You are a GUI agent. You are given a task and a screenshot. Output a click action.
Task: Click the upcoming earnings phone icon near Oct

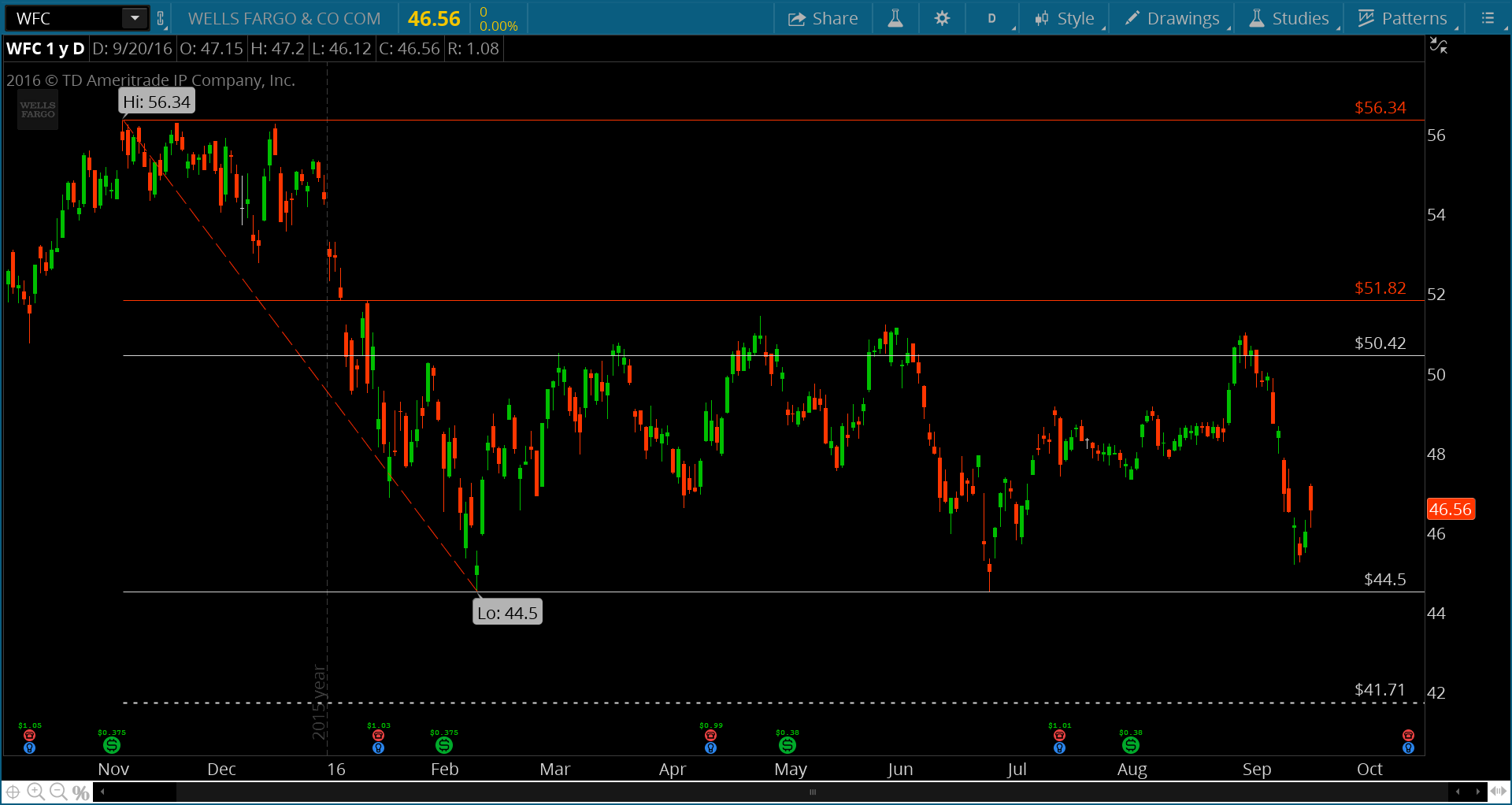tap(1408, 736)
